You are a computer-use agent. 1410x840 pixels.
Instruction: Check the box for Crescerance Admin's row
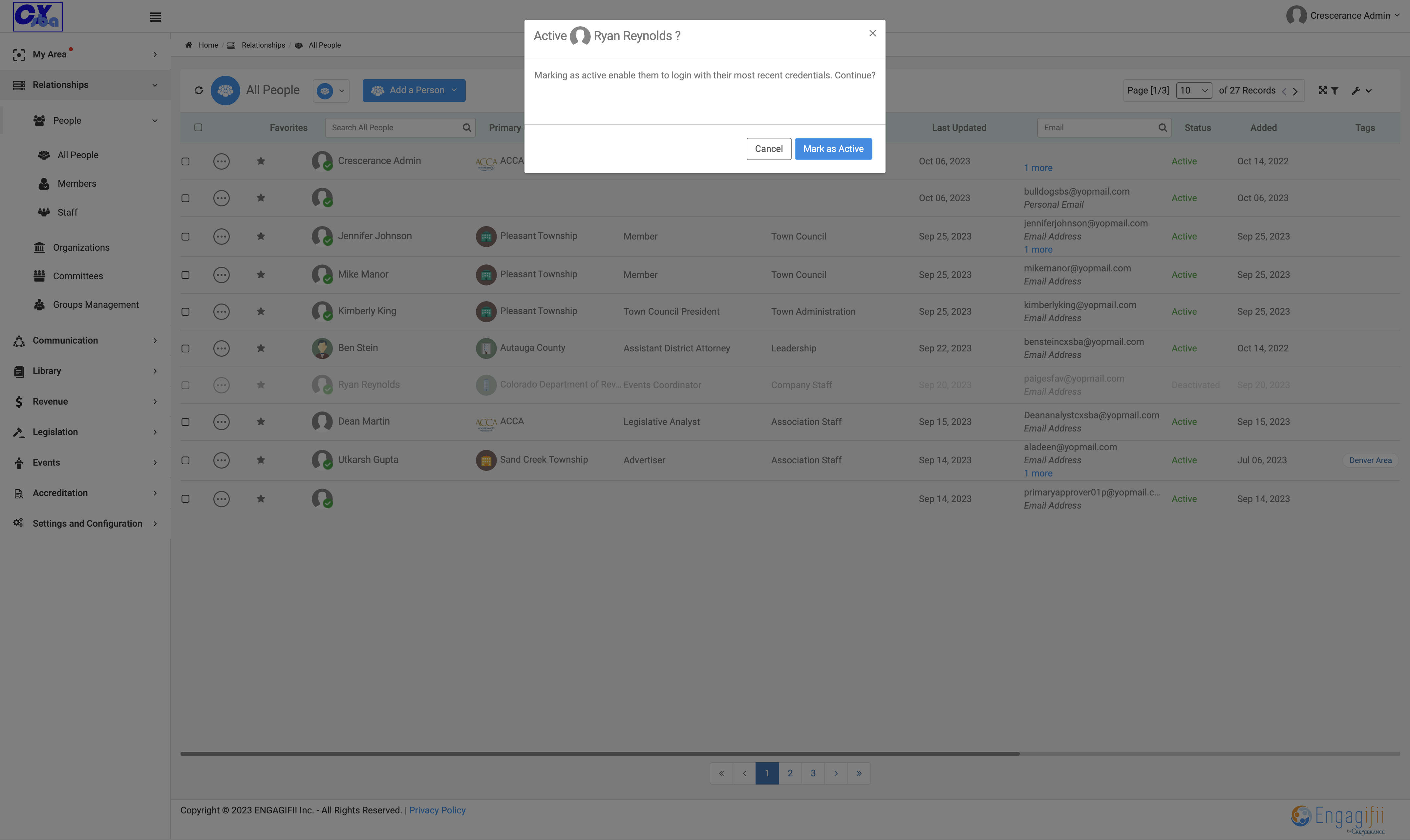coord(185,161)
